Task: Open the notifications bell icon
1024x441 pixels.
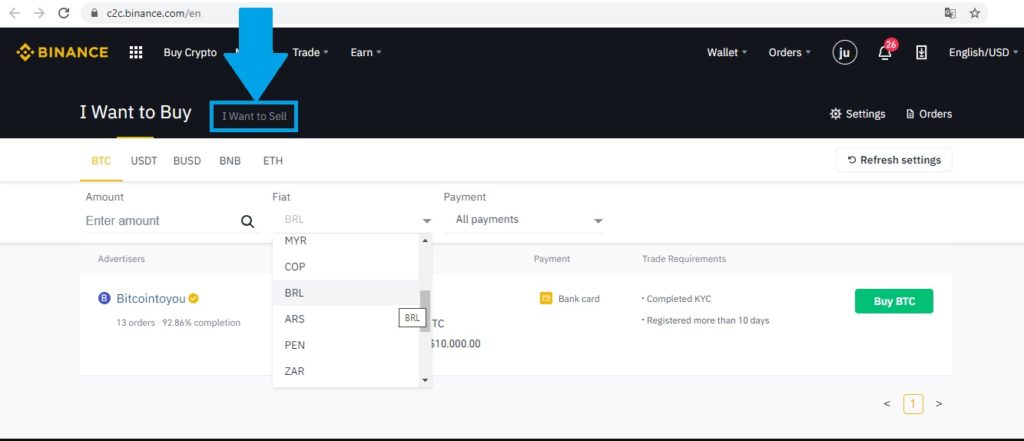Action: coord(885,52)
